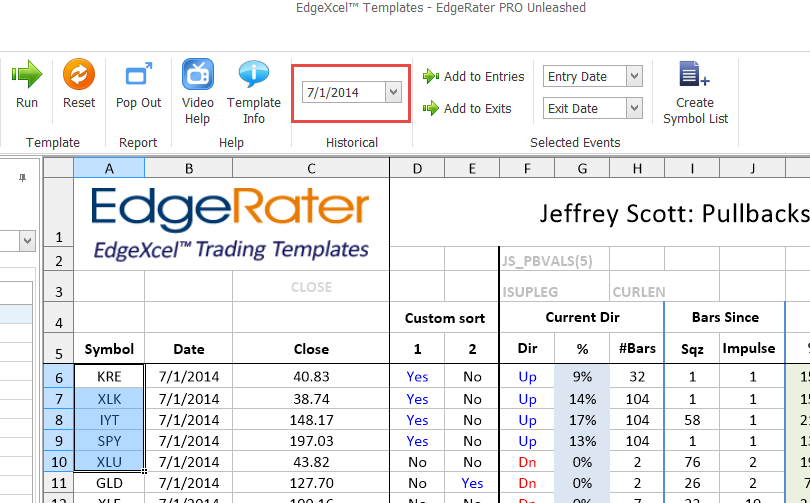The image size is (810, 503).
Task: Click the XLU symbol cell
Action: (x=109, y=462)
